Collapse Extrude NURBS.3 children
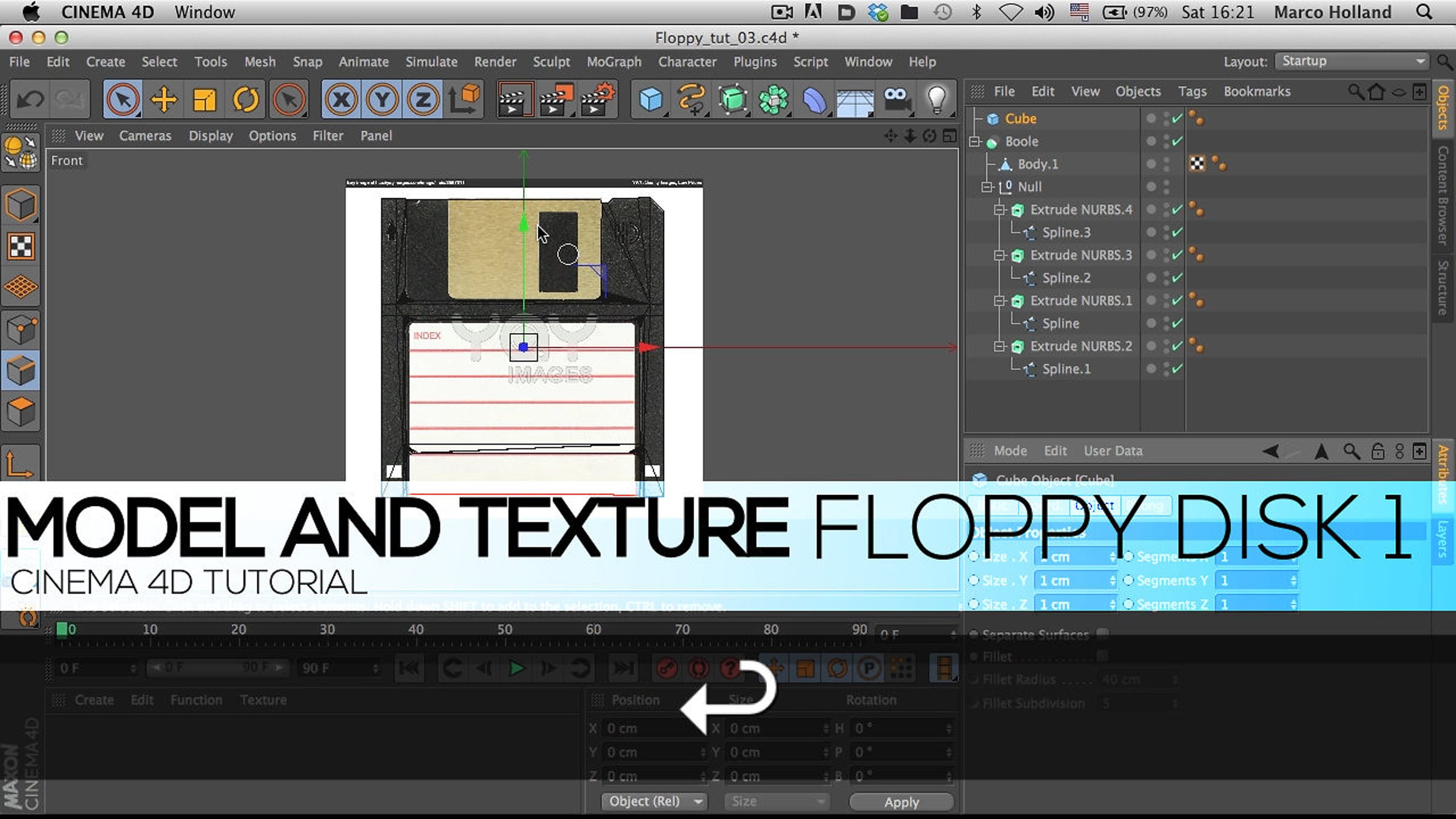This screenshot has width=1456, height=819. click(999, 255)
